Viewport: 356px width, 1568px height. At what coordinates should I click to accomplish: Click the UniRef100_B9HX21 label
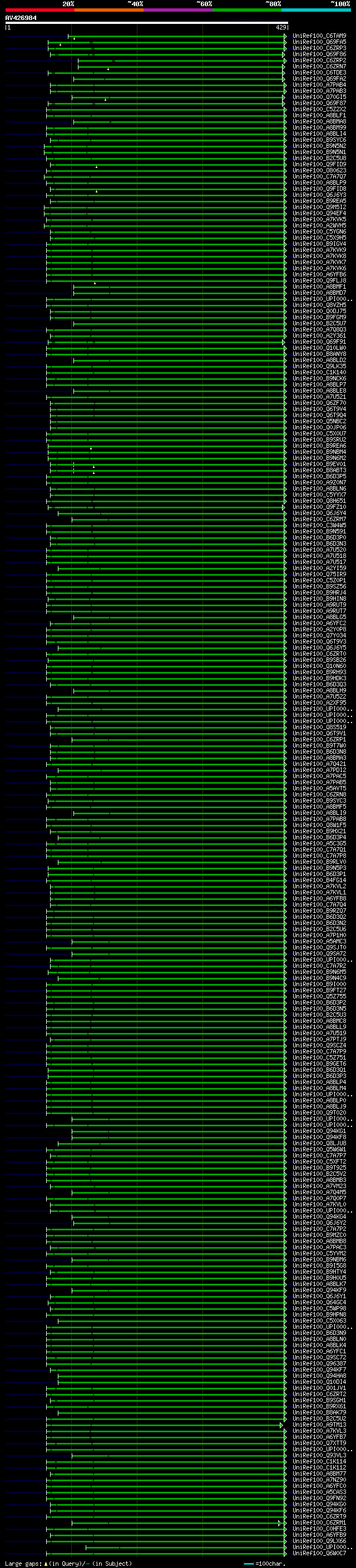tap(319, 831)
